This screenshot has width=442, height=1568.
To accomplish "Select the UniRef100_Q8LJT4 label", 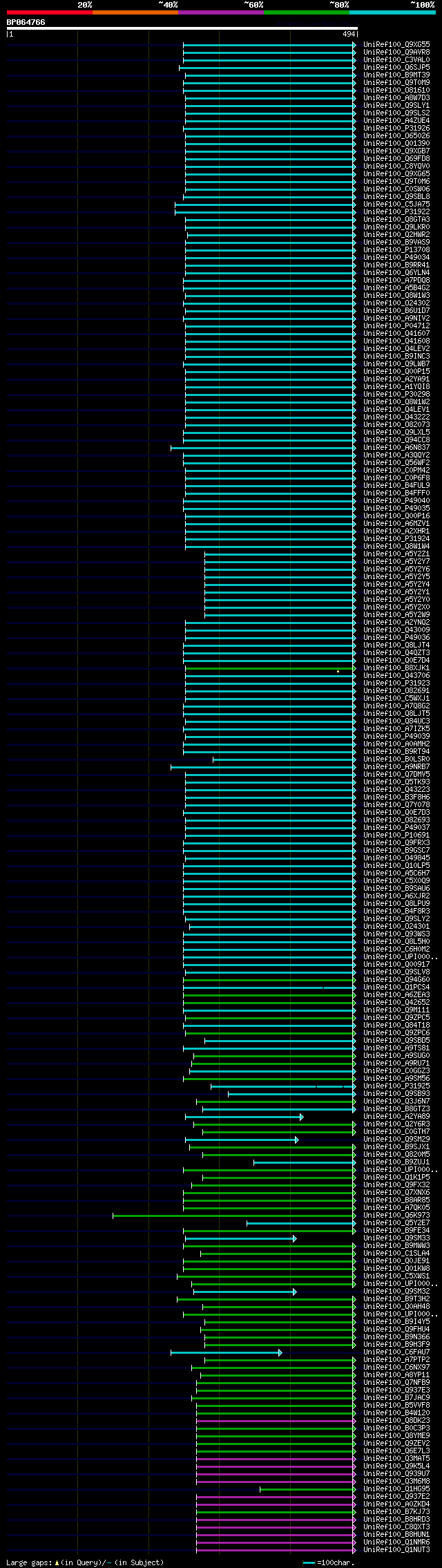I will pos(396,645).
